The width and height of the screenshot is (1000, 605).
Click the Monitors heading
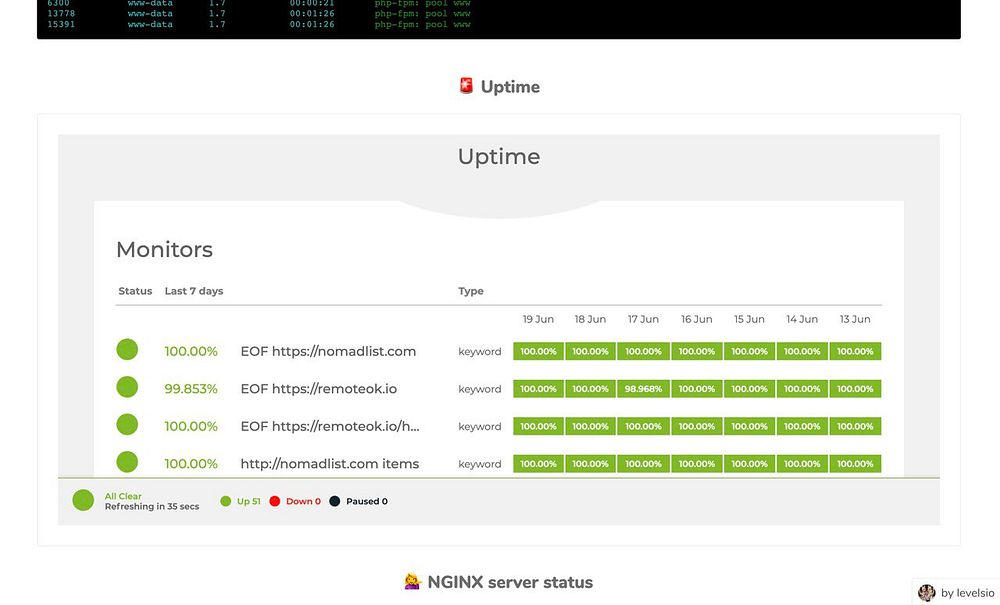(165, 249)
